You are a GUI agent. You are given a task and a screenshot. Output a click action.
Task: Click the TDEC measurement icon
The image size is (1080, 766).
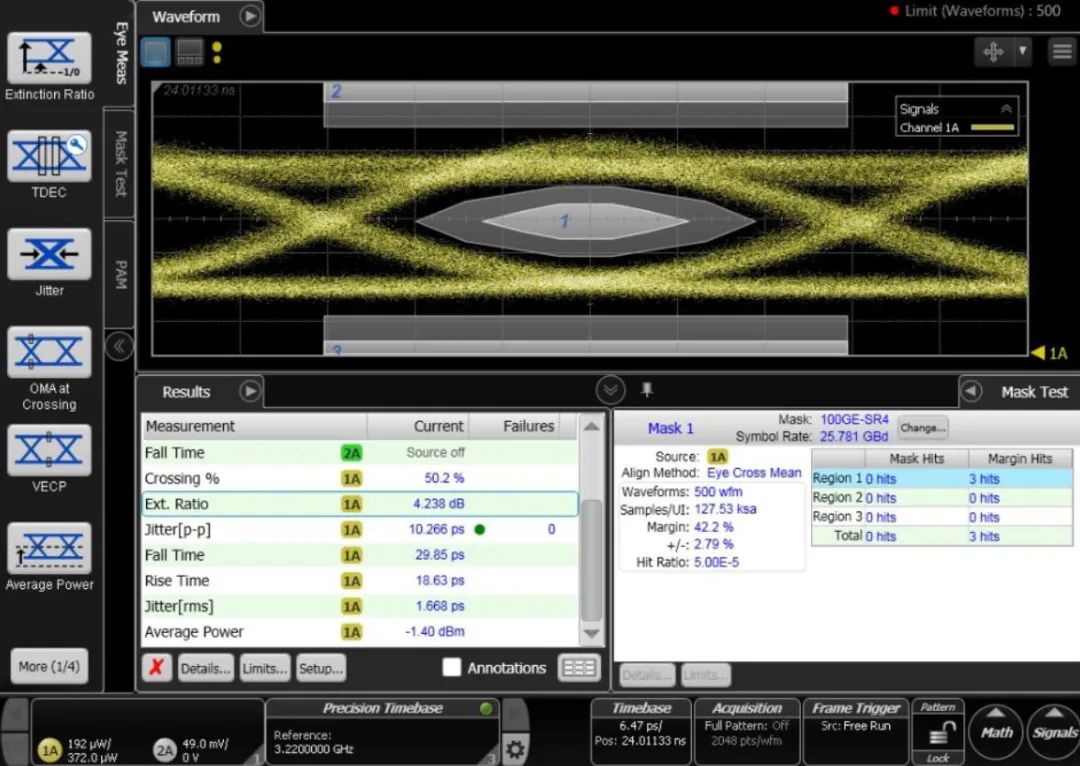[49, 157]
